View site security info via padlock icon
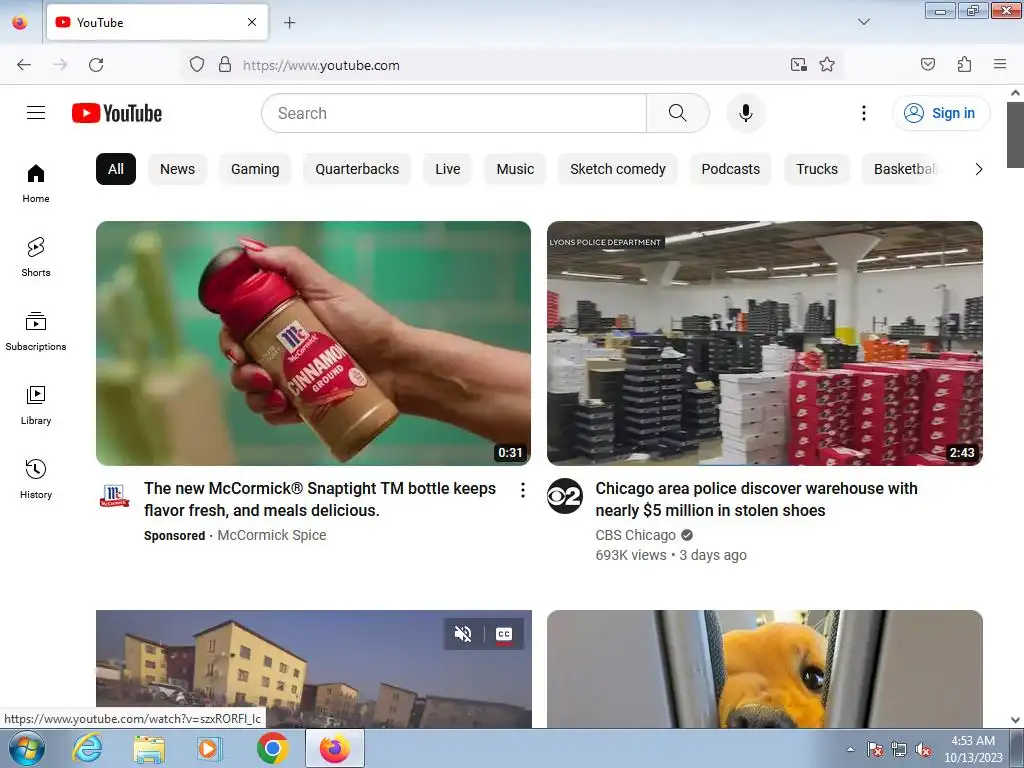 tap(225, 65)
